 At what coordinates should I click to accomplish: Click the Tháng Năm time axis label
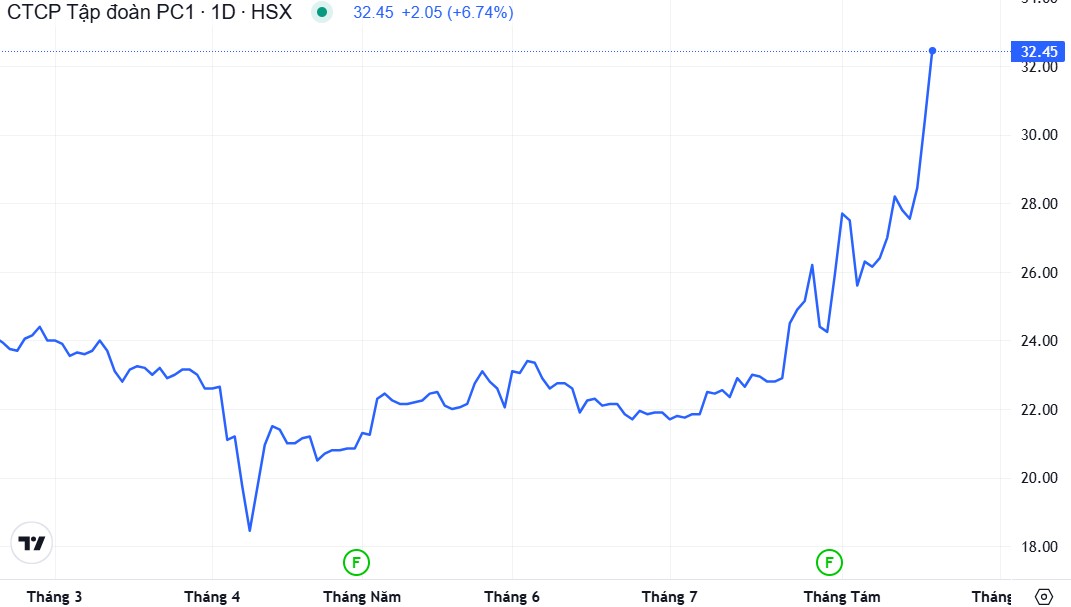point(362,597)
